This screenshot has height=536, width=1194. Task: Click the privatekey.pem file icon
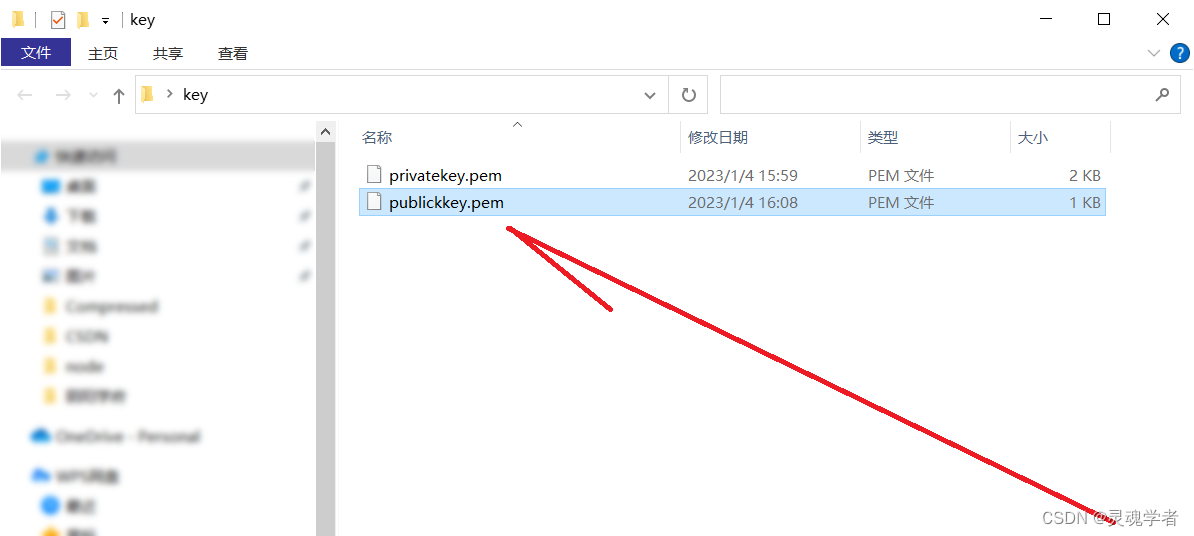click(x=373, y=175)
